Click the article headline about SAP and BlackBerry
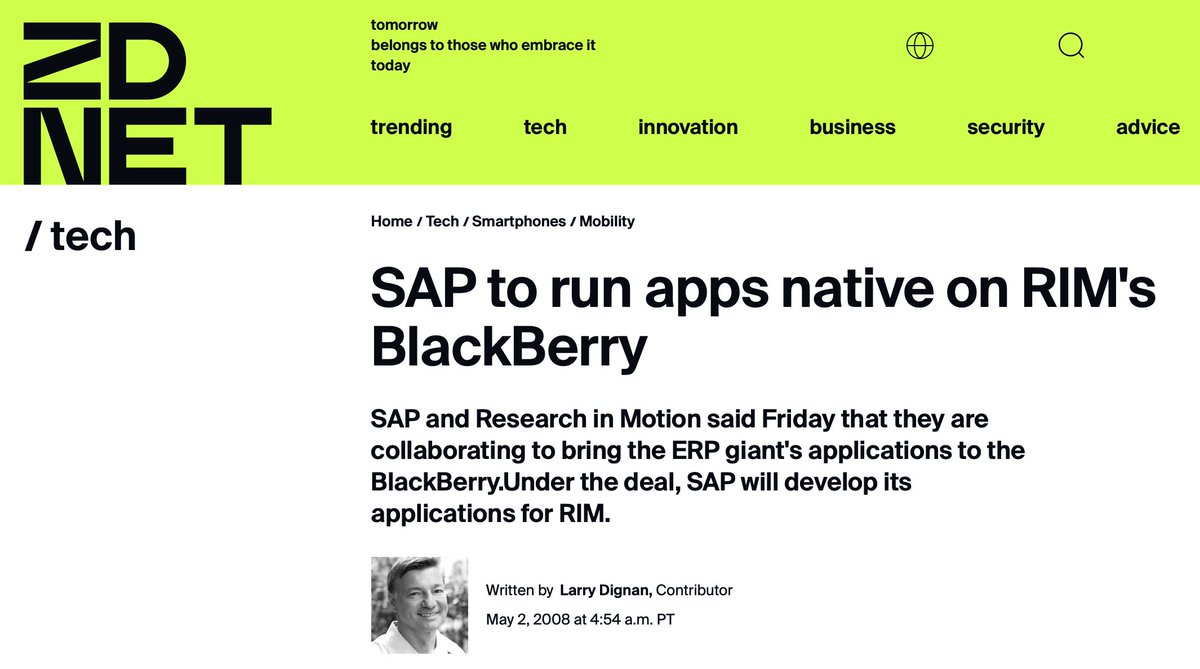1200x669 pixels. point(763,318)
